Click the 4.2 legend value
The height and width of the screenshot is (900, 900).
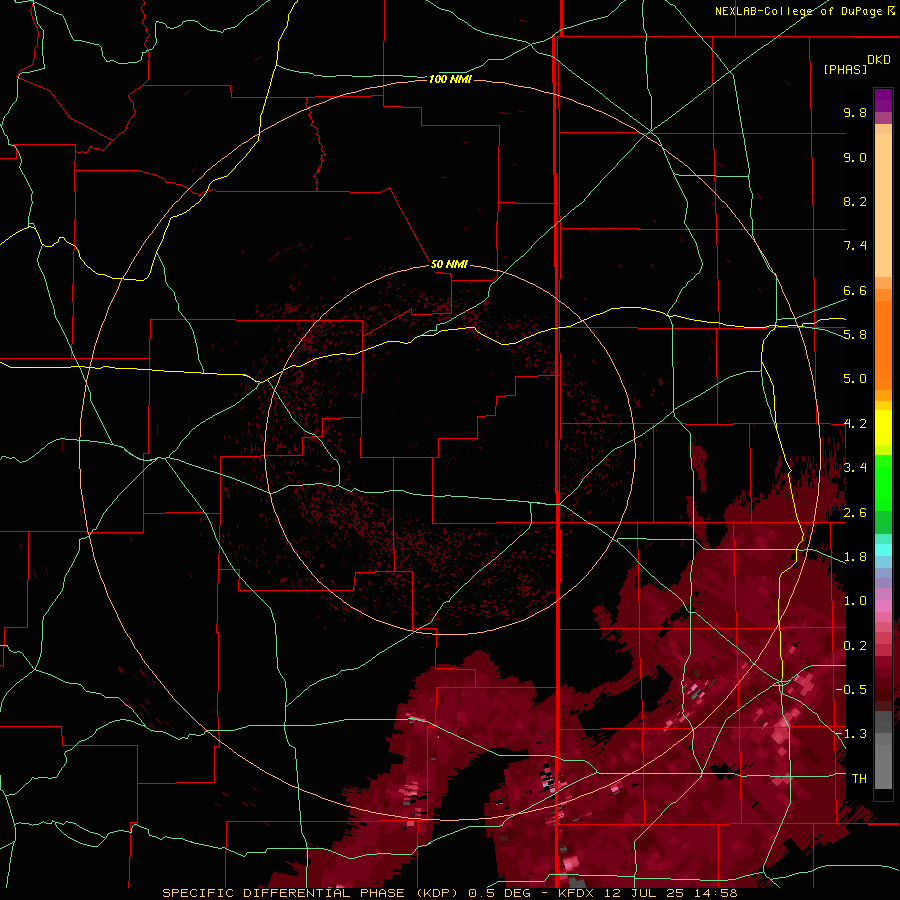click(855, 424)
